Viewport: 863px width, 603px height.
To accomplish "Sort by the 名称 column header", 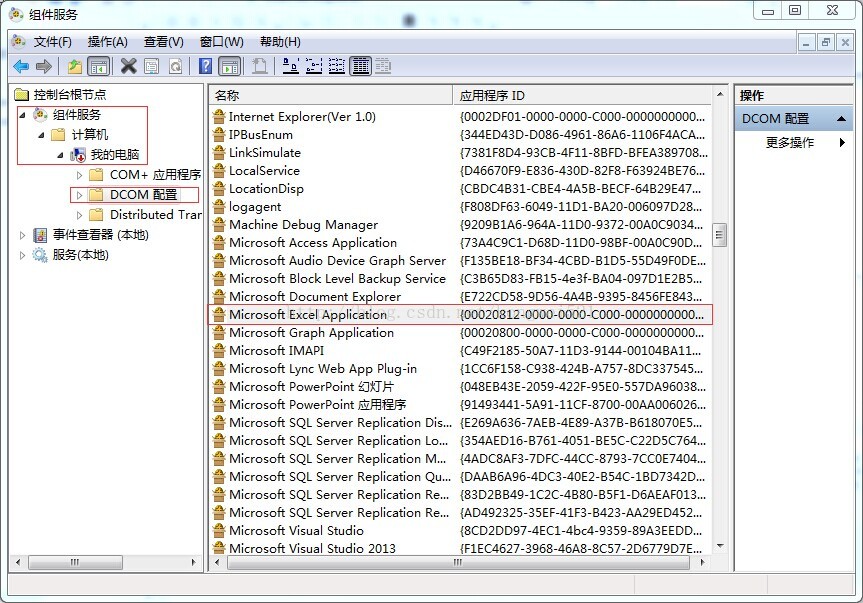I will (x=331, y=95).
